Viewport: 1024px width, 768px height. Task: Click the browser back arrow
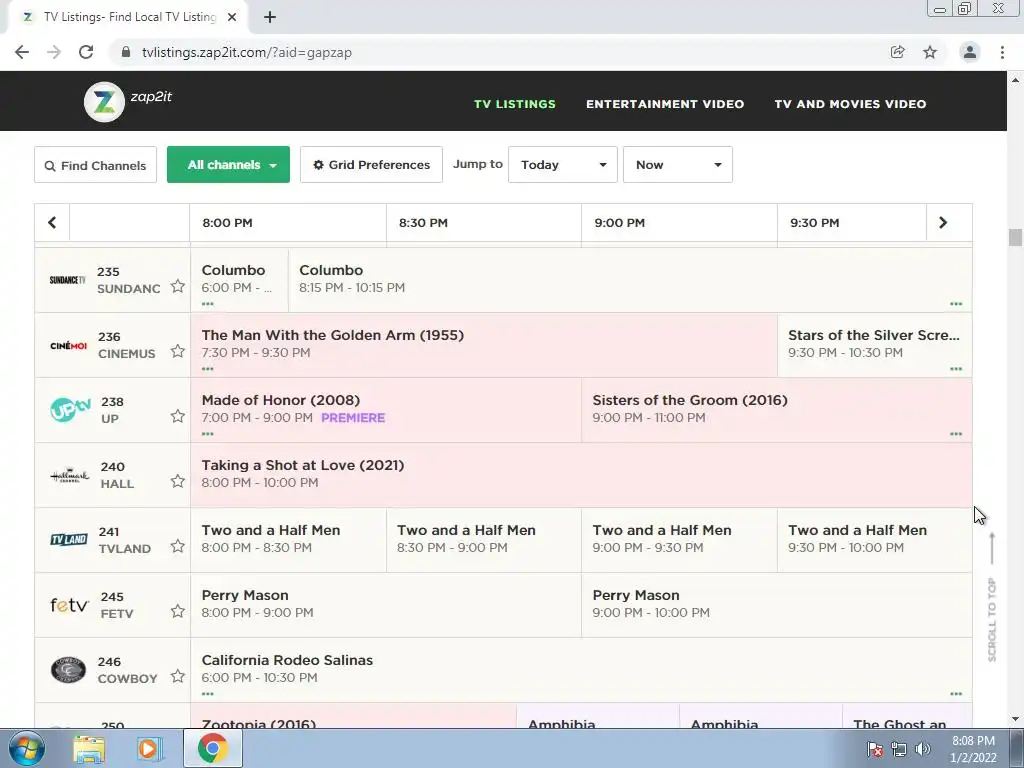tap(22, 52)
